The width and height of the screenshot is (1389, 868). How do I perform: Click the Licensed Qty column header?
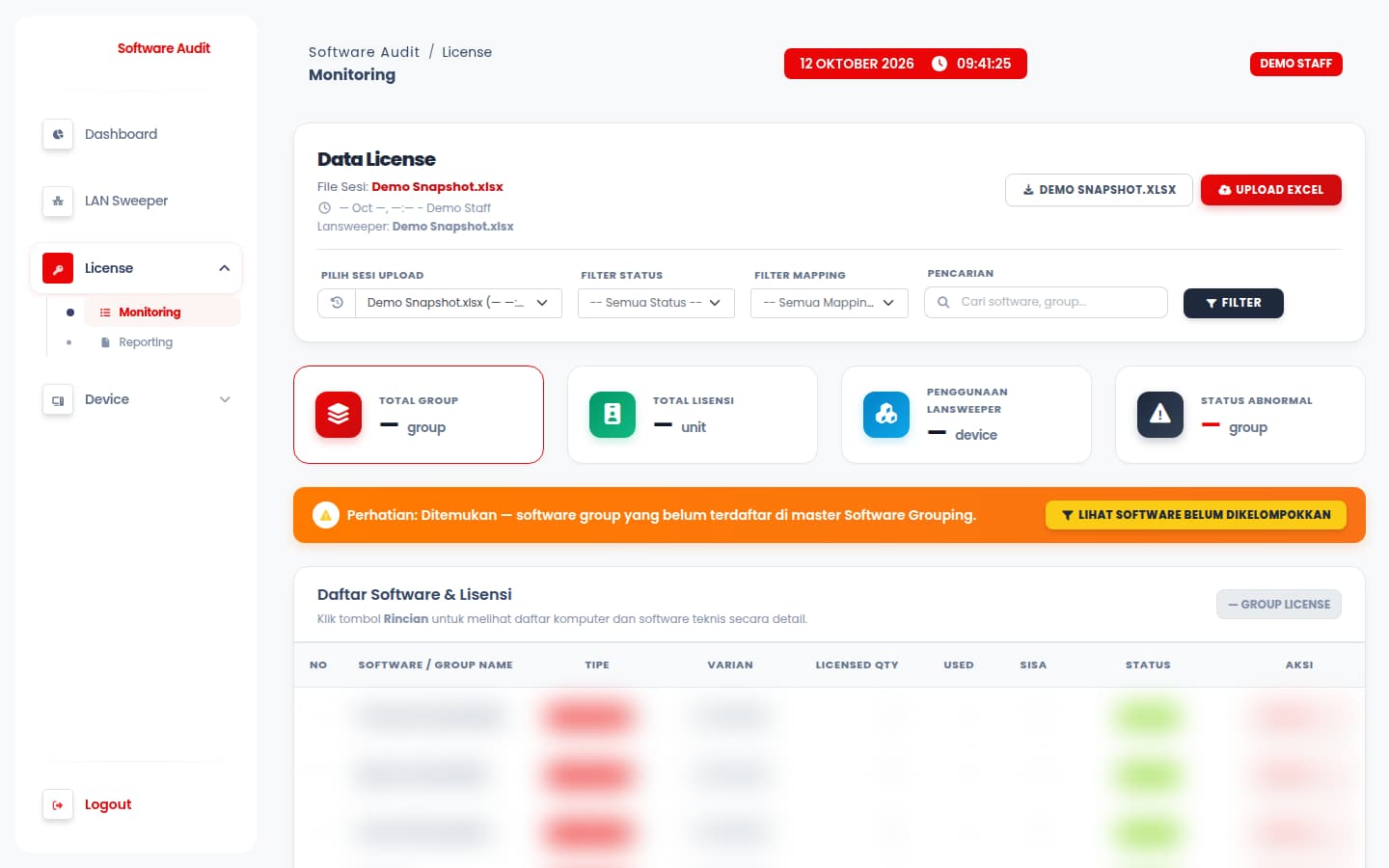click(857, 665)
